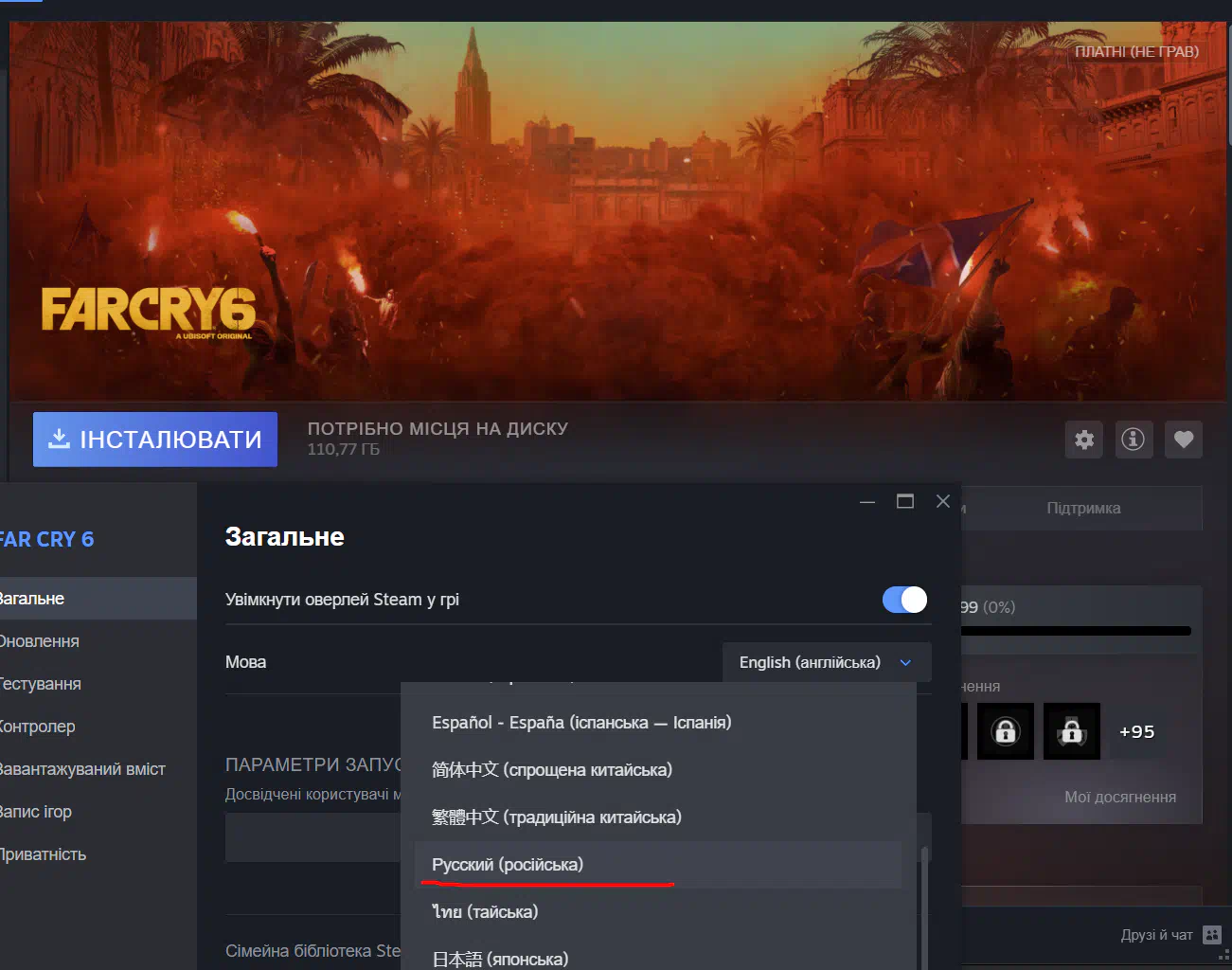The height and width of the screenshot is (970, 1232).
Task: Click locked achievement icon left of +95
Action: [x=1072, y=731]
